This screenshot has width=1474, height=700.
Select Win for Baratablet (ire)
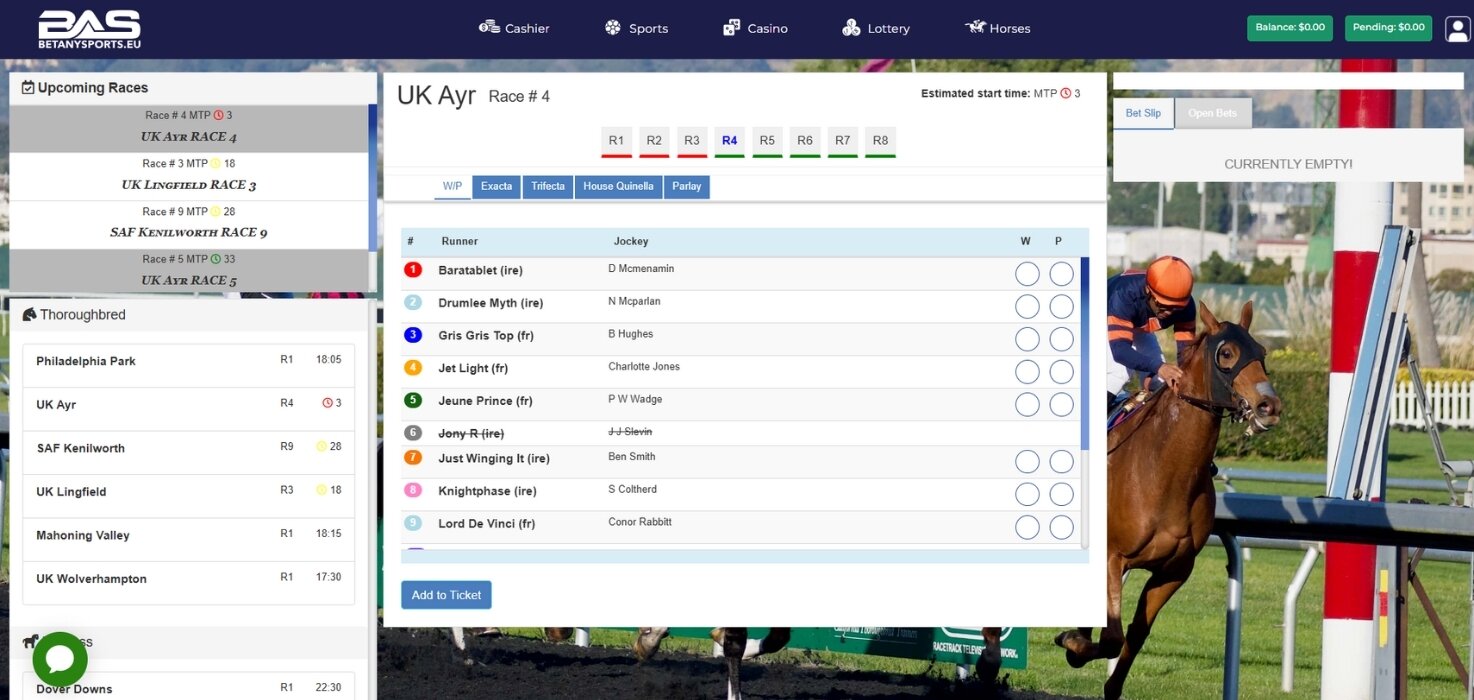(1027, 274)
